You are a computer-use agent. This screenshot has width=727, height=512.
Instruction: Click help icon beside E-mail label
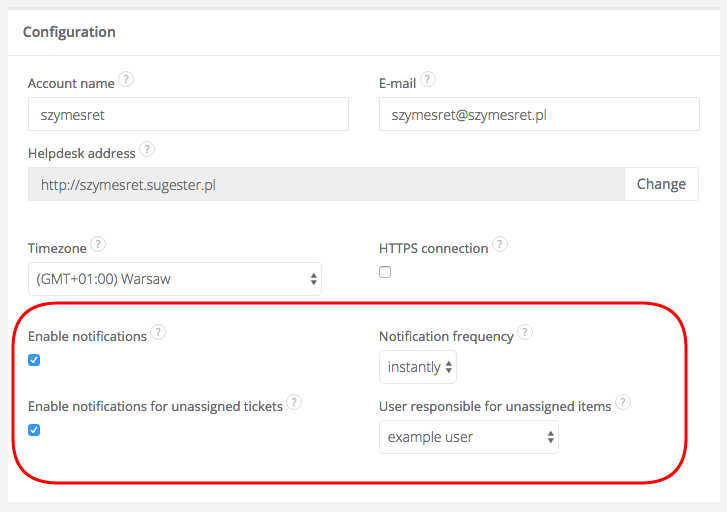(x=428, y=80)
